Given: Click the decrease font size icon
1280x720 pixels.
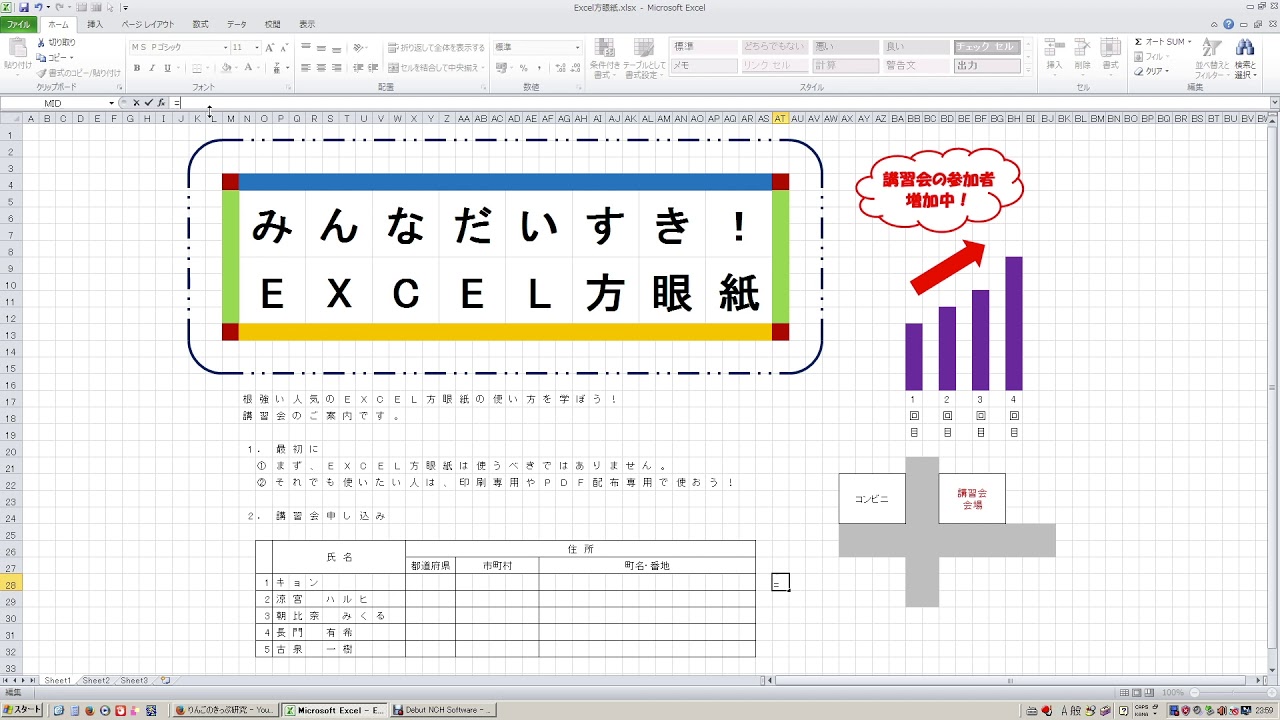Looking at the screenshot, I should tap(285, 47).
